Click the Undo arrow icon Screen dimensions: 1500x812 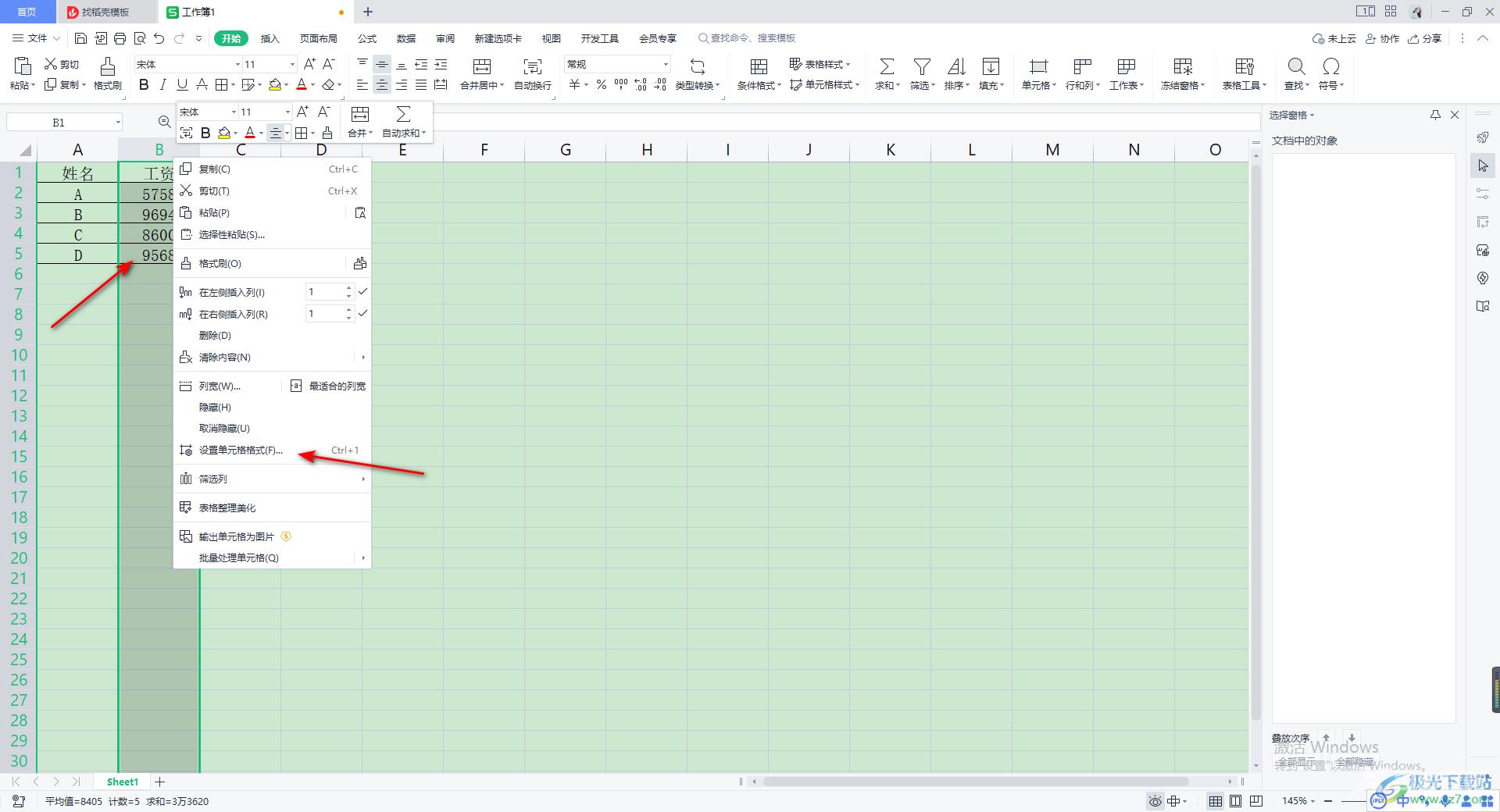159,38
